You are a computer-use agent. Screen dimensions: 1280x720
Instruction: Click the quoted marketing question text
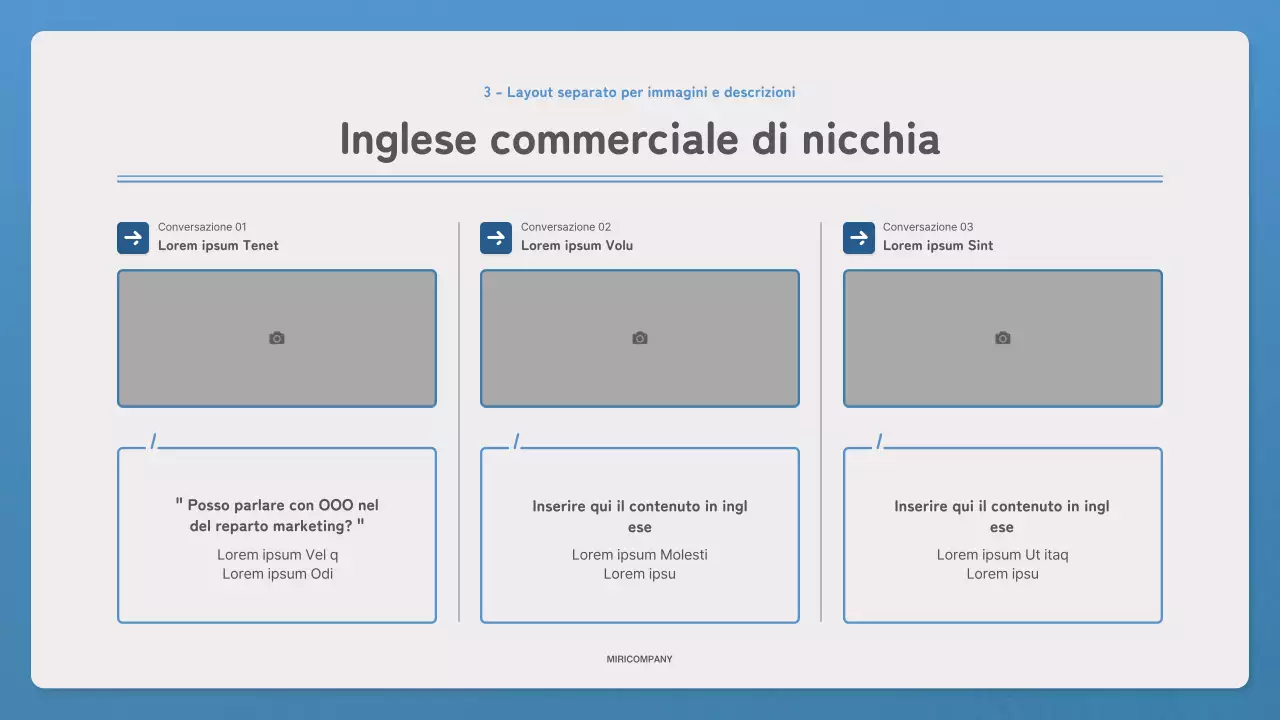(x=276, y=516)
